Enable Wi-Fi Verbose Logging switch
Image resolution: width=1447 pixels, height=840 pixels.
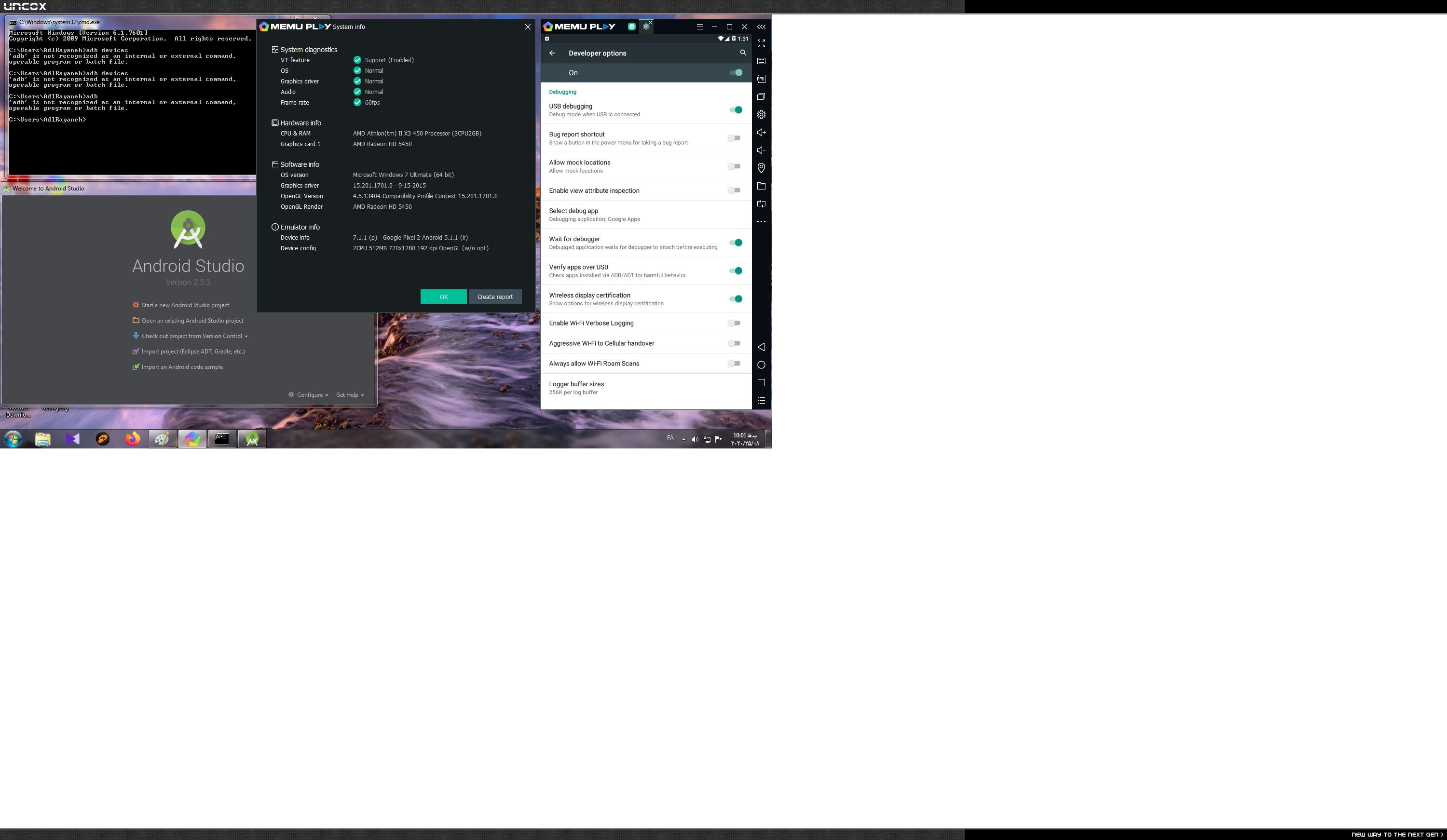pyautogui.click(x=735, y=323)
